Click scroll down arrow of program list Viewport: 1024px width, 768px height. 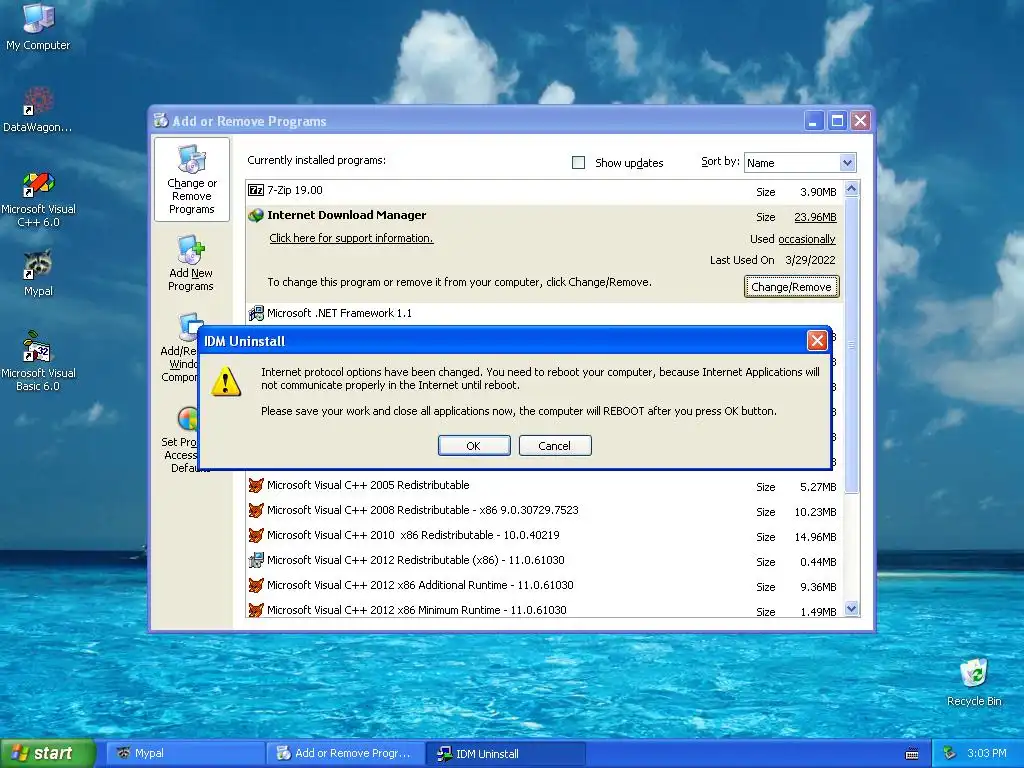click(x=852, y=609)
